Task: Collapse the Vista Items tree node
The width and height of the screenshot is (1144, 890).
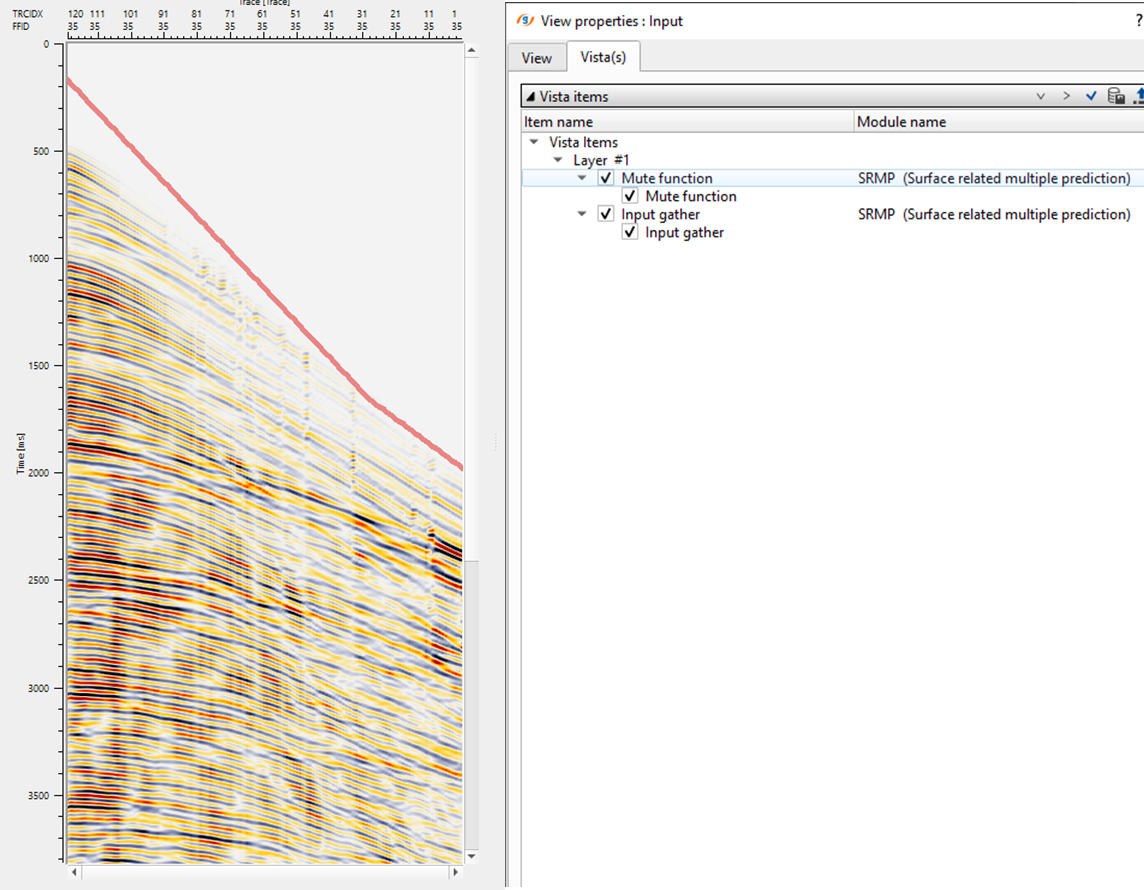Action: tap(535, 142)
